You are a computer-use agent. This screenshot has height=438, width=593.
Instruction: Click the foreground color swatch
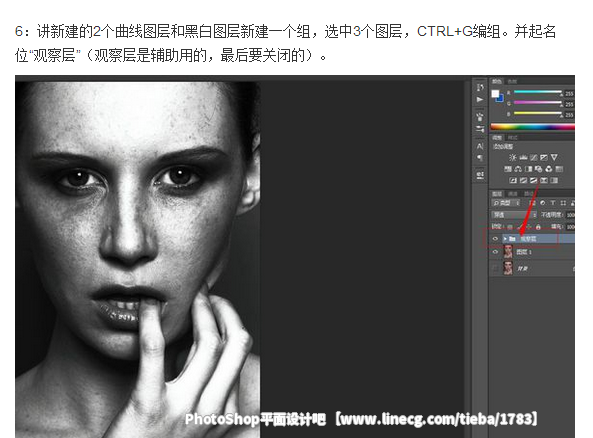coord(495,93)
